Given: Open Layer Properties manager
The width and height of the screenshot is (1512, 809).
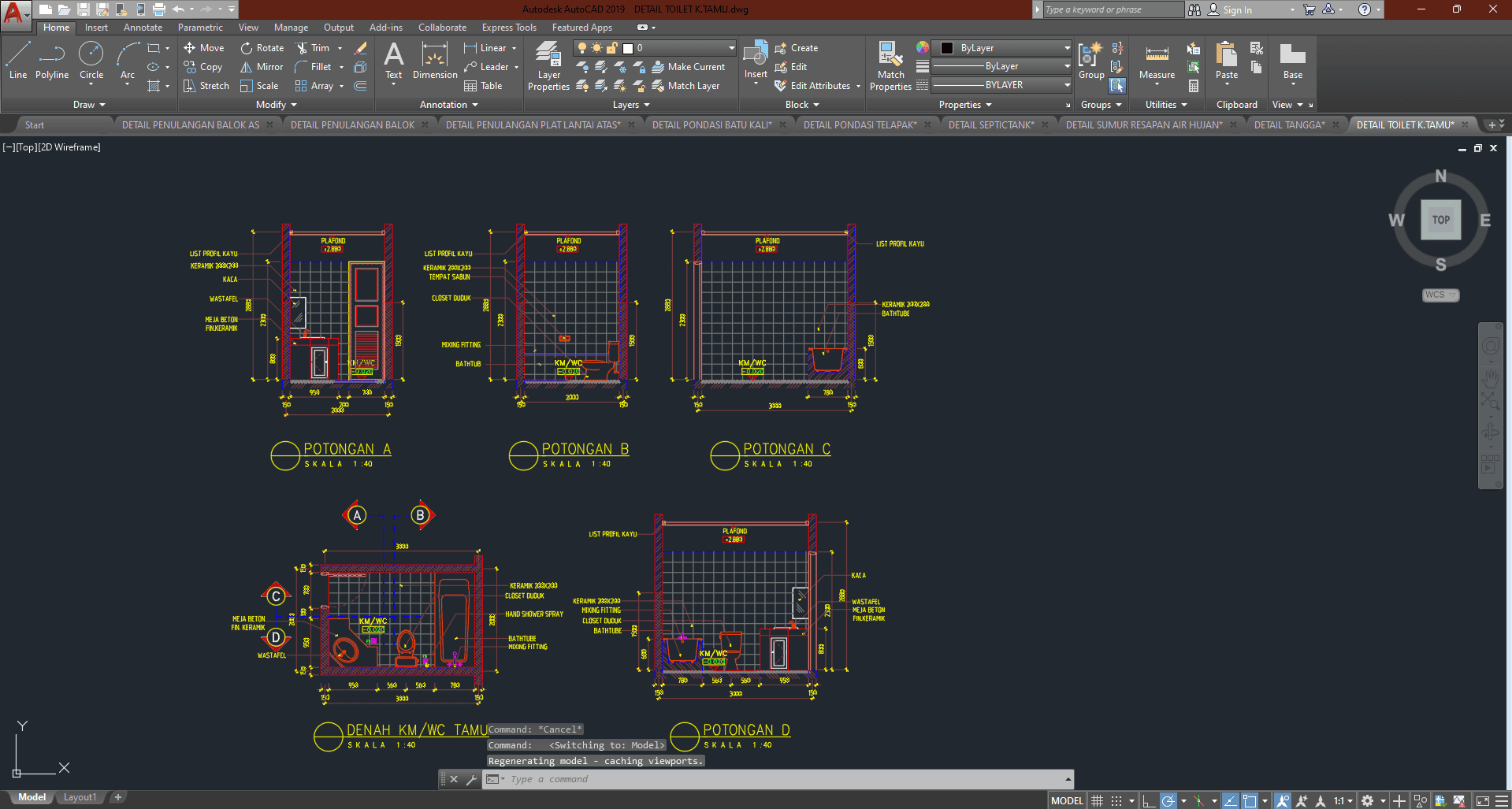Looking at the screenshot, I should pos(548,66).
